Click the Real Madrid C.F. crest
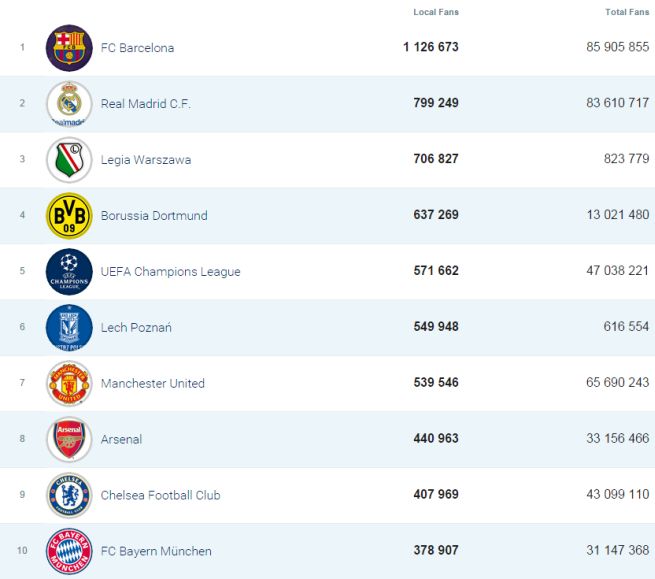 pyautogui.click(x=69, y=104)
